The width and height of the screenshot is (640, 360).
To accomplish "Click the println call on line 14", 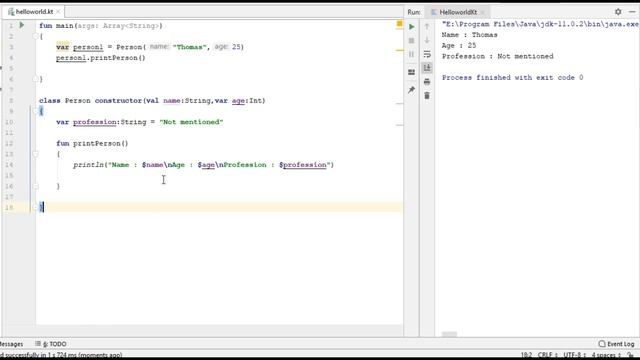I will (88, 165).
